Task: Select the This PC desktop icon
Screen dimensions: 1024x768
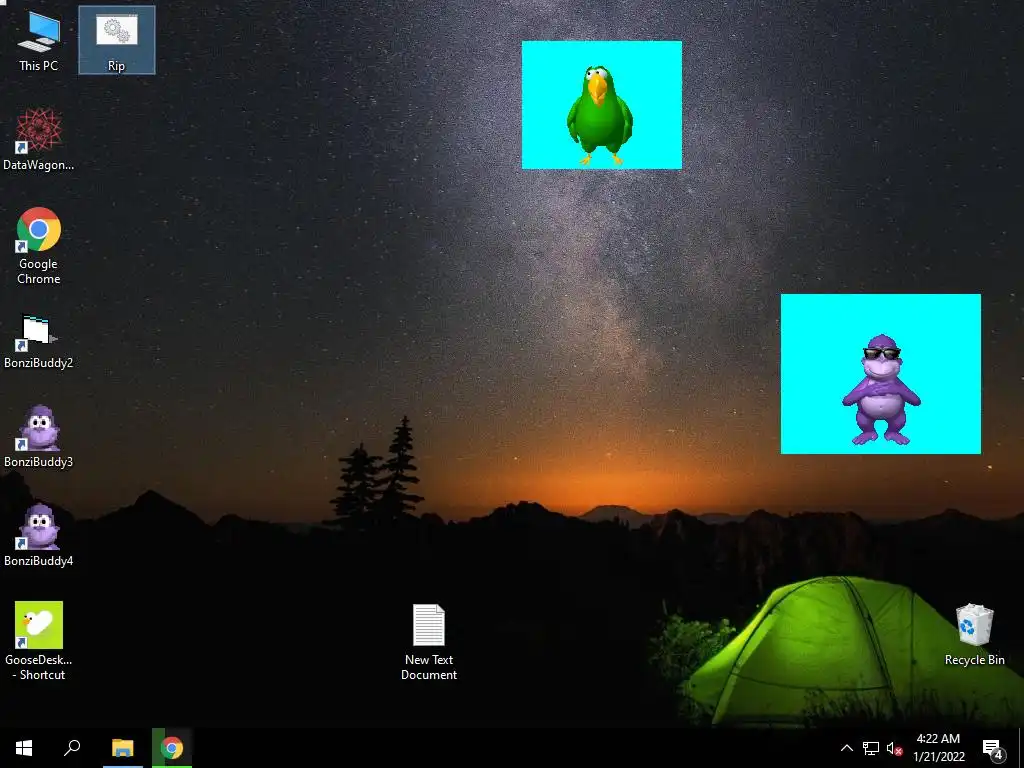Action: [x=39, y=40]
